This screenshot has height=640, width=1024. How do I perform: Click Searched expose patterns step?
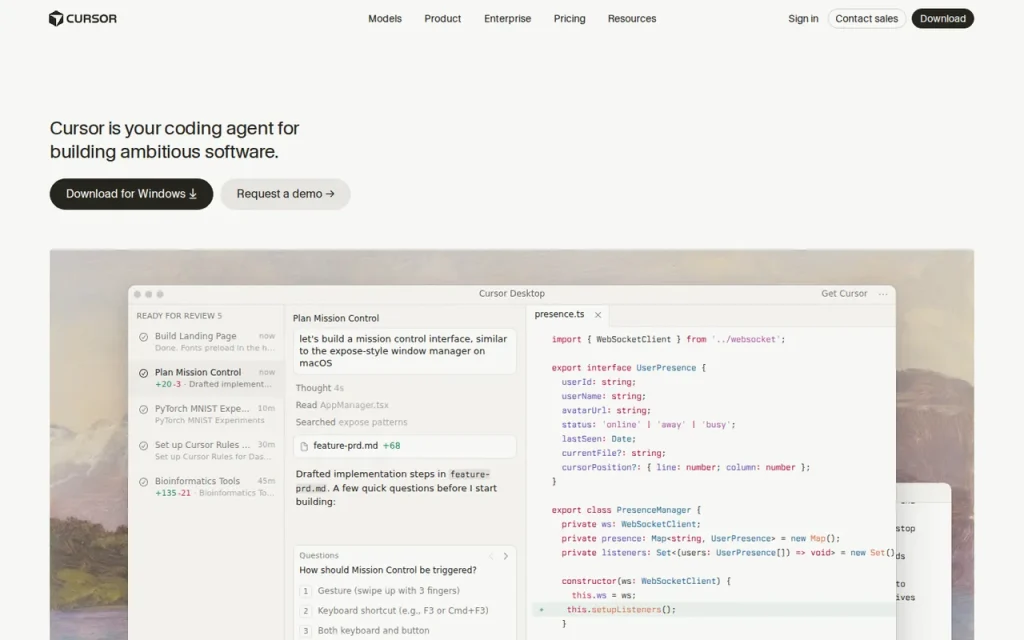[x=351, y=423]
